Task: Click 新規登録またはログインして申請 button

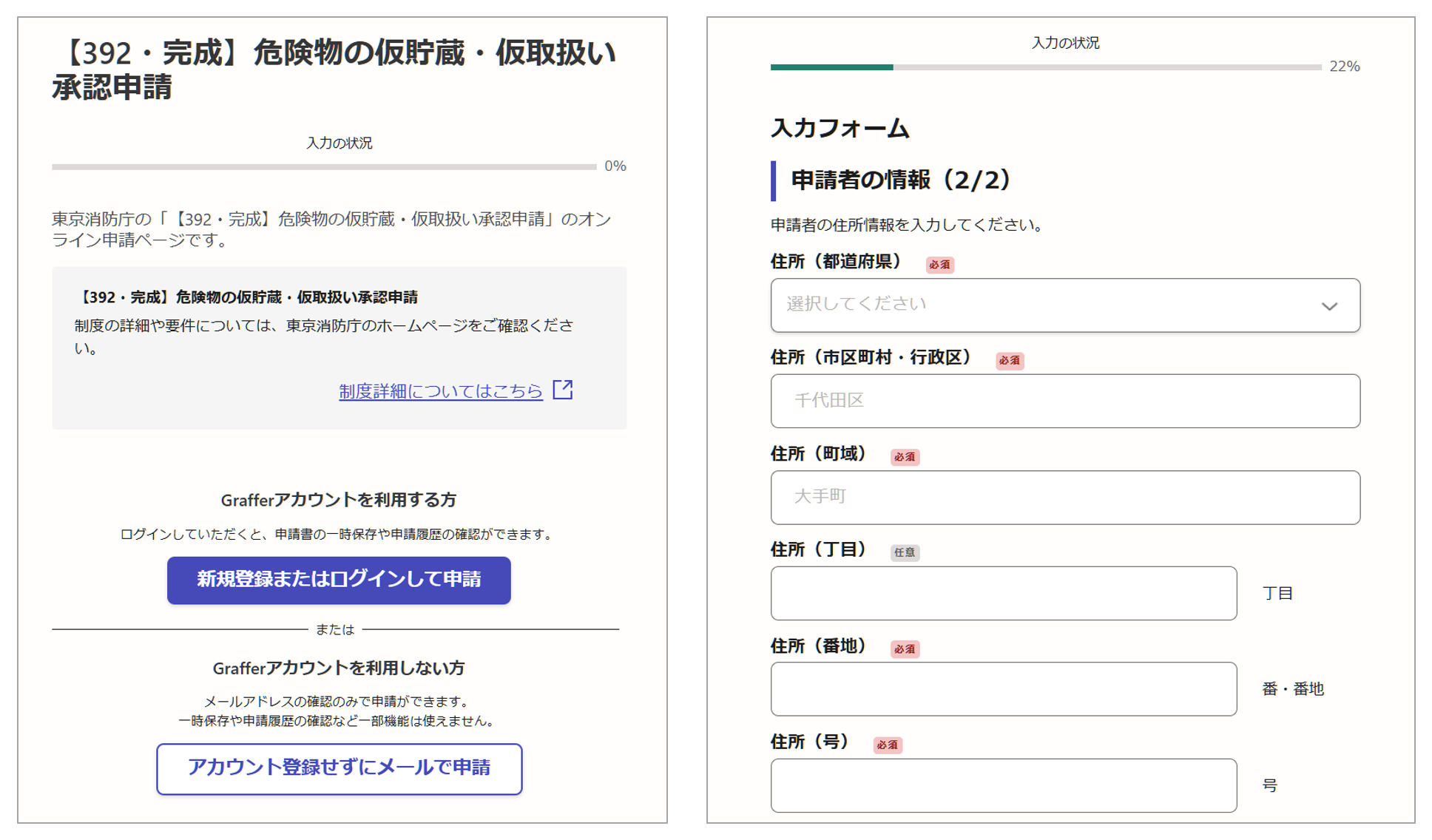Action: point(339,580)
